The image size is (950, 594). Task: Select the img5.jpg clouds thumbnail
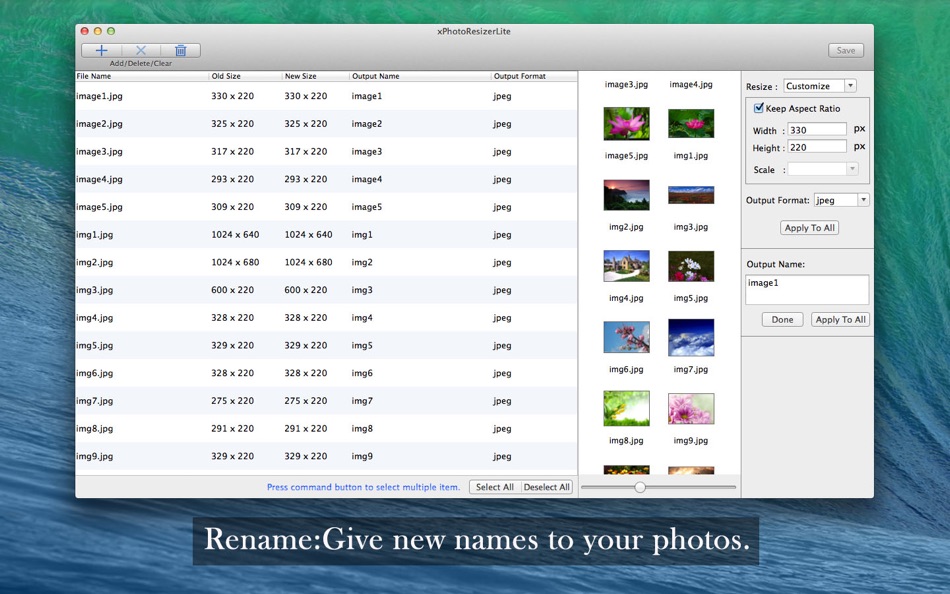pos(691,337)
